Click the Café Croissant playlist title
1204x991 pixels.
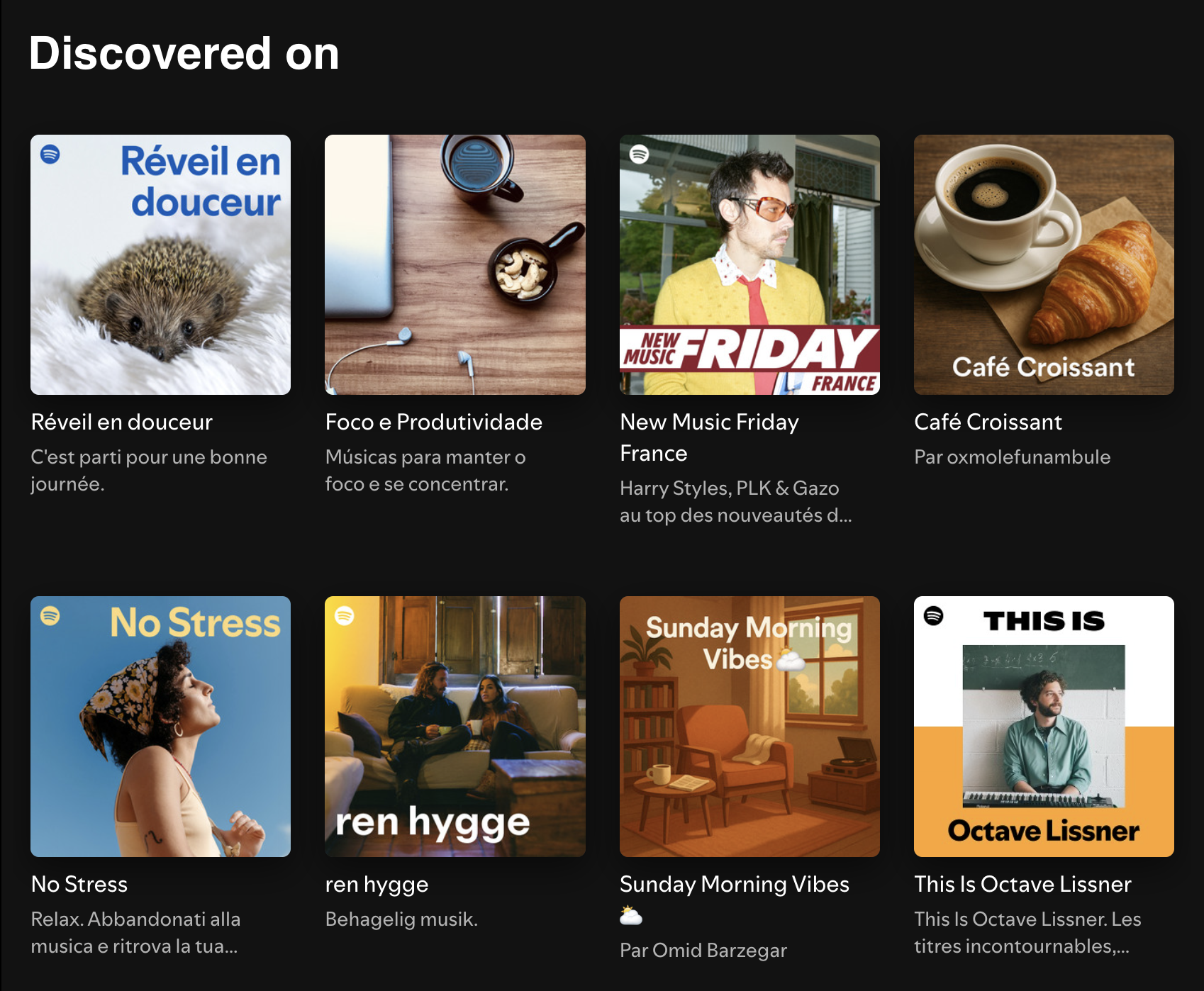(988, 422)
